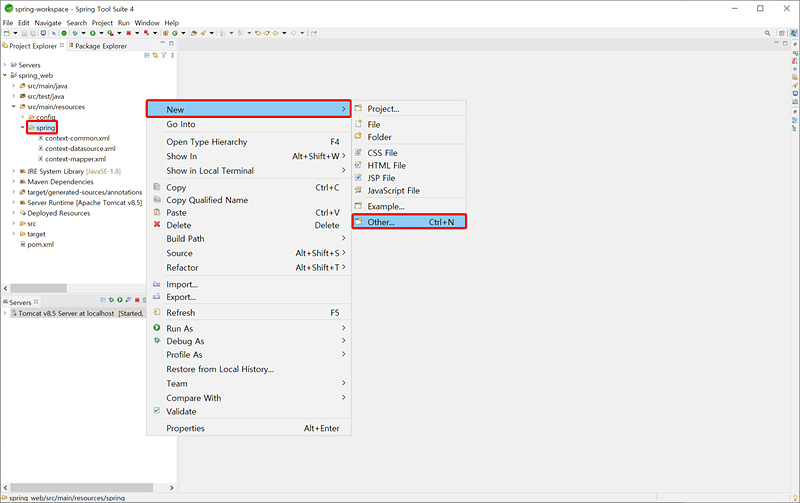Open the Build Path submenu

248,239
